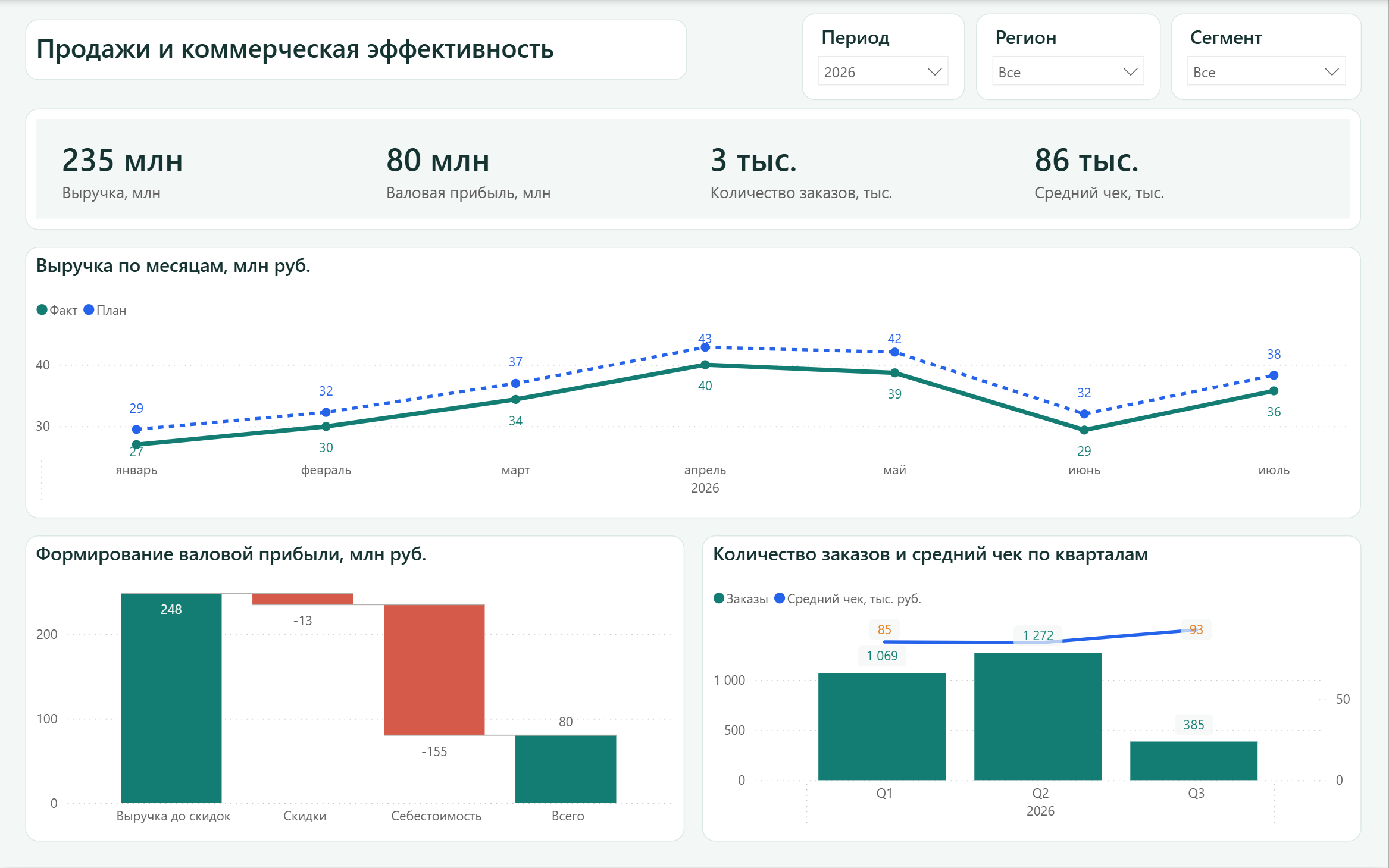
Task: Select the 385 data label above Q3
Action: click(x=1194, y=725)
